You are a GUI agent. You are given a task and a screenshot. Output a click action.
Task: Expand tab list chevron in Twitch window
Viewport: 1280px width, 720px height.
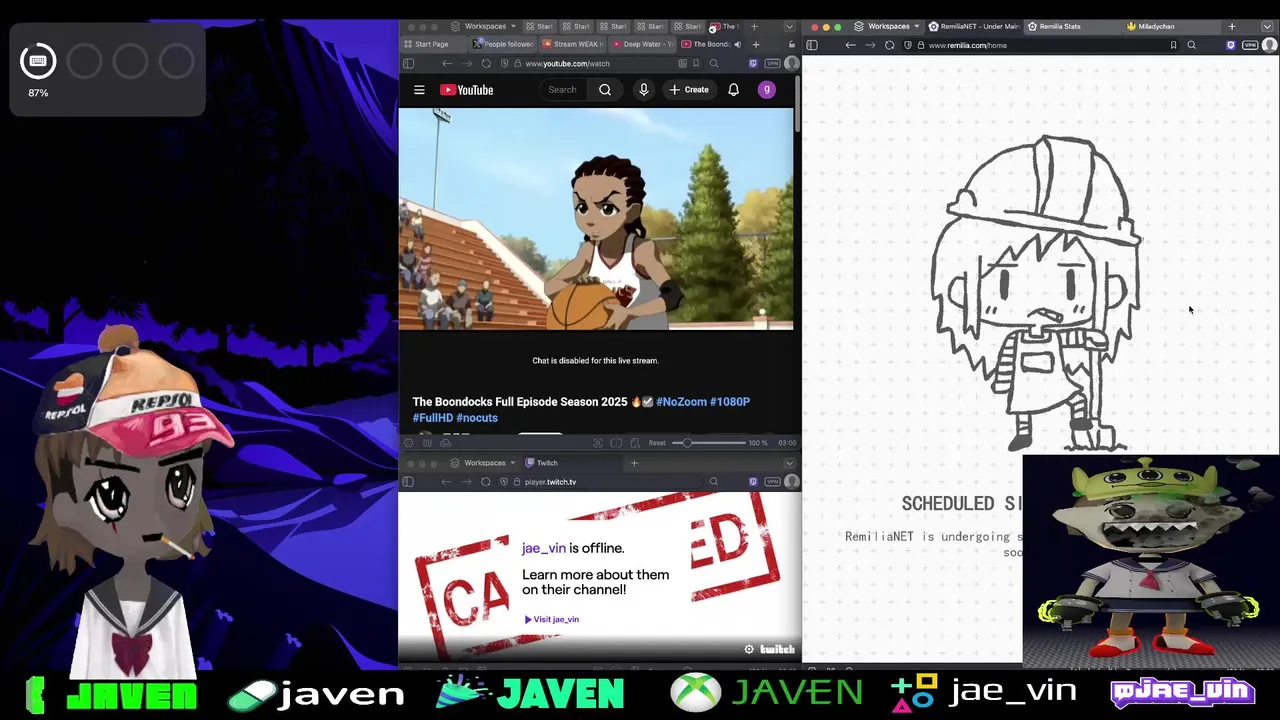click(789, 463)
